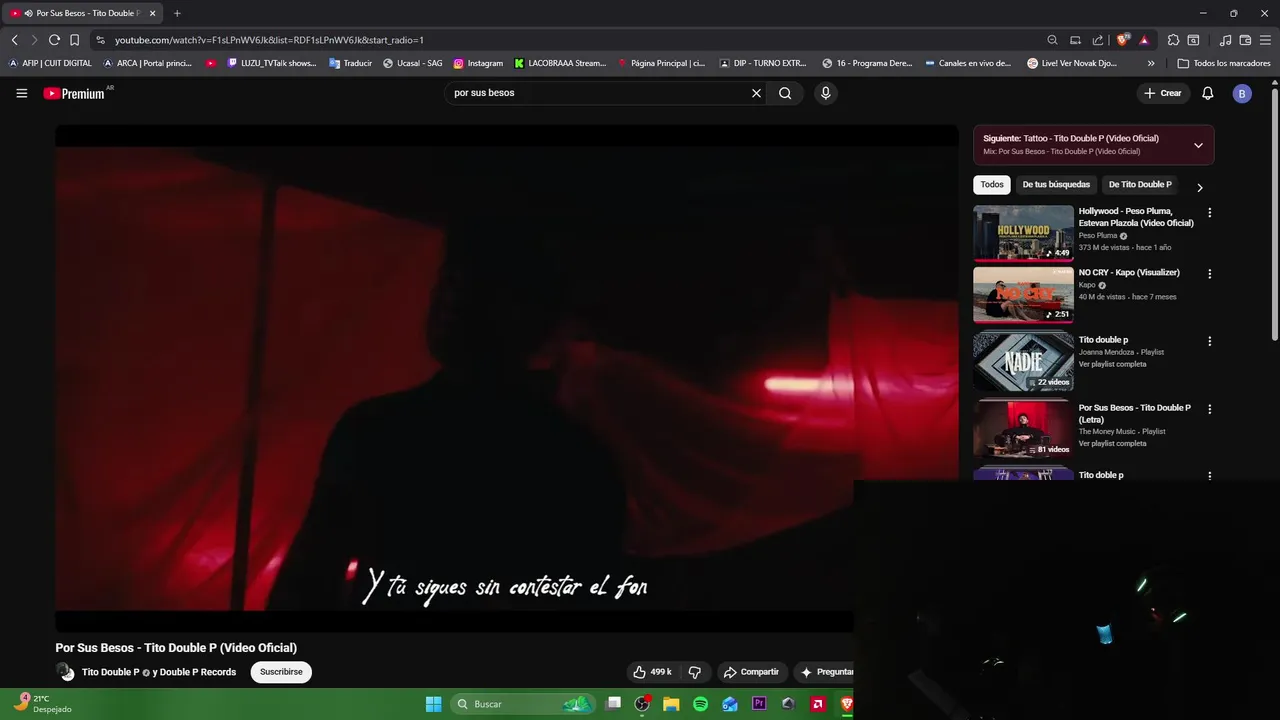
Task: Open LACOBRAAA Stream bookmark
Action: [x=560, y=63]
